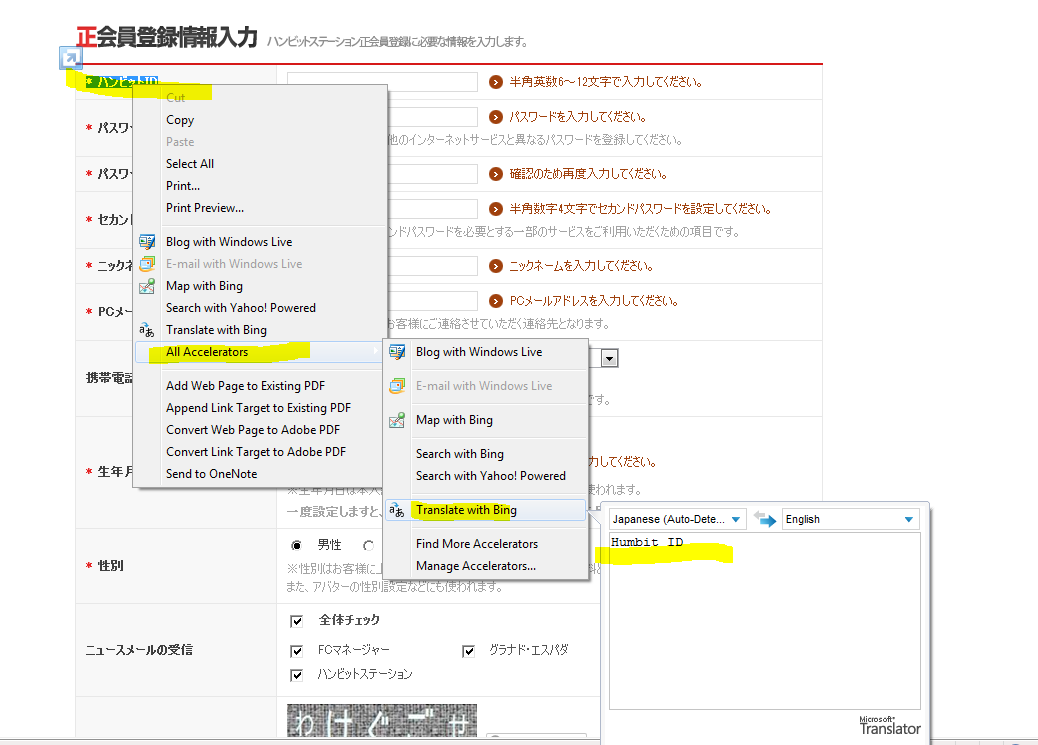Viewport: 1038px width, 745px height.
Task: Choose Search with Yahoo! Powered in main menu
Action: click(241, 308)
